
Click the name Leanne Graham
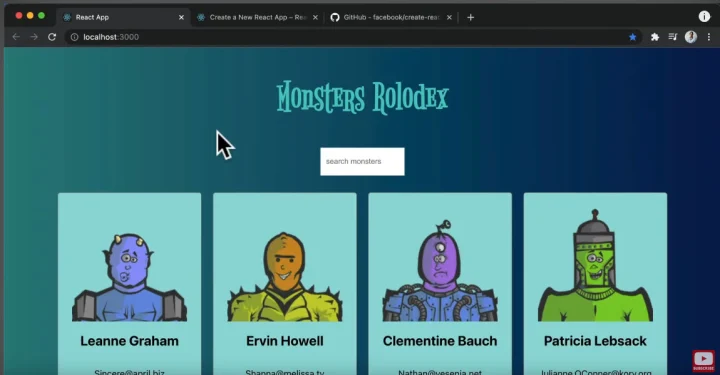click(x=129, y=341)
